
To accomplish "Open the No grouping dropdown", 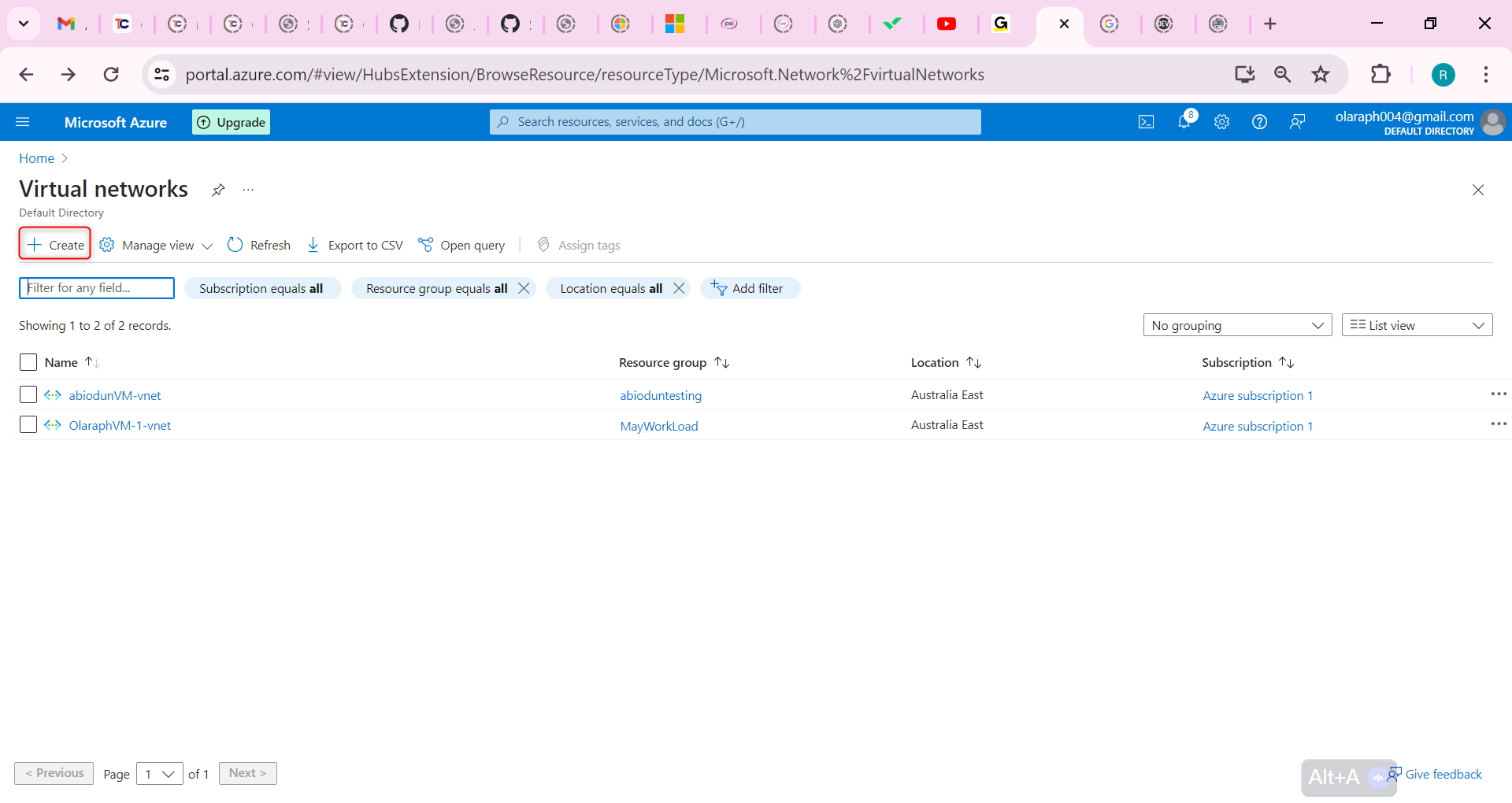I will click(x=1237, y=325).
